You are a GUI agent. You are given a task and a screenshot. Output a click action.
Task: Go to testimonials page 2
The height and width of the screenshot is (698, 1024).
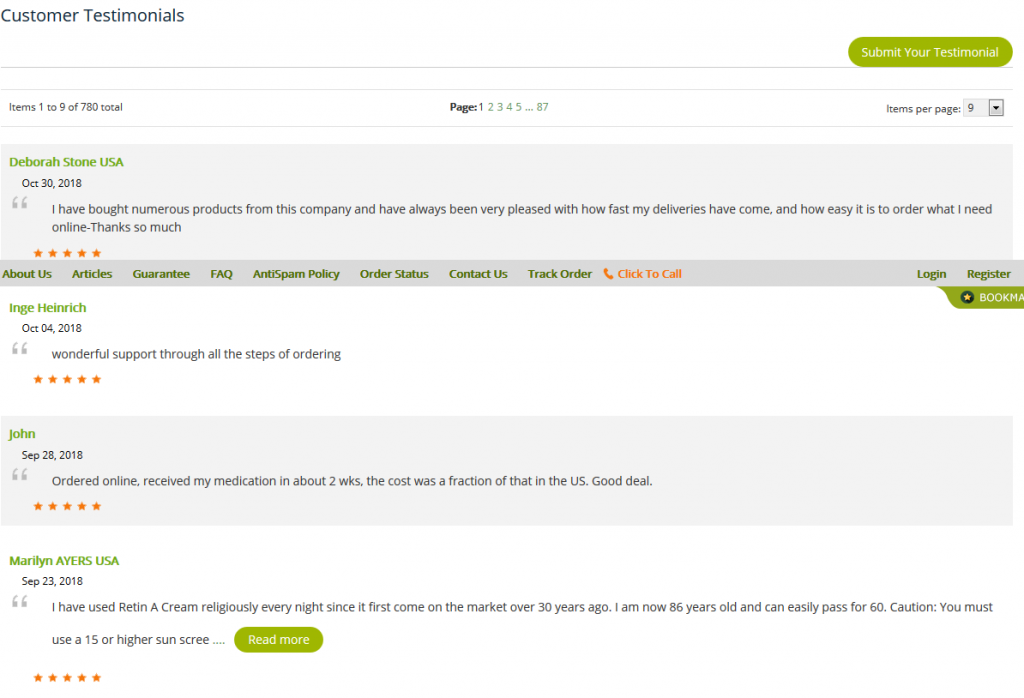point(490,107)
